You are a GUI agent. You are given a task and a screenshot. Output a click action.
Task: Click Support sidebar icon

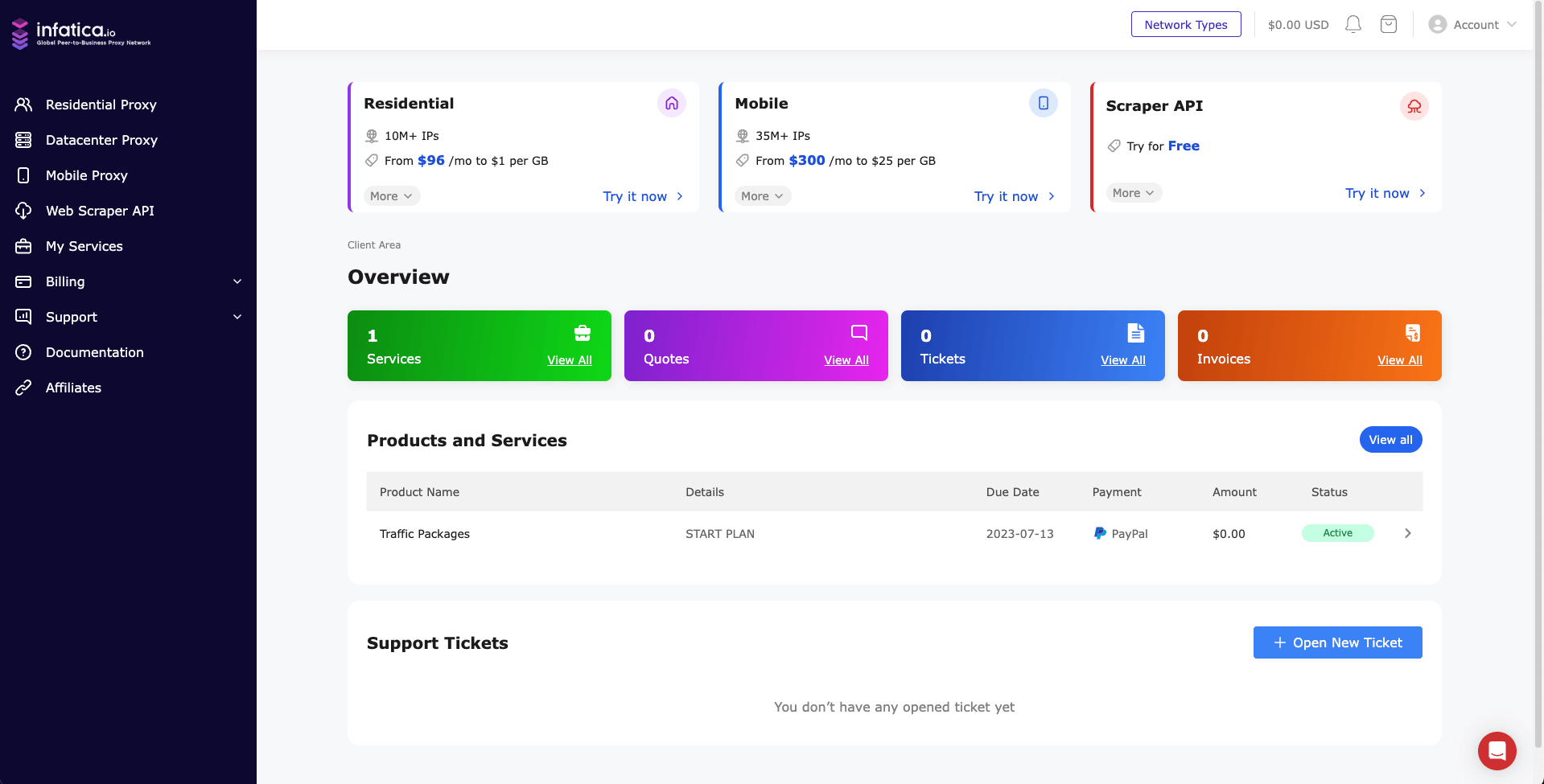point(23,317)
